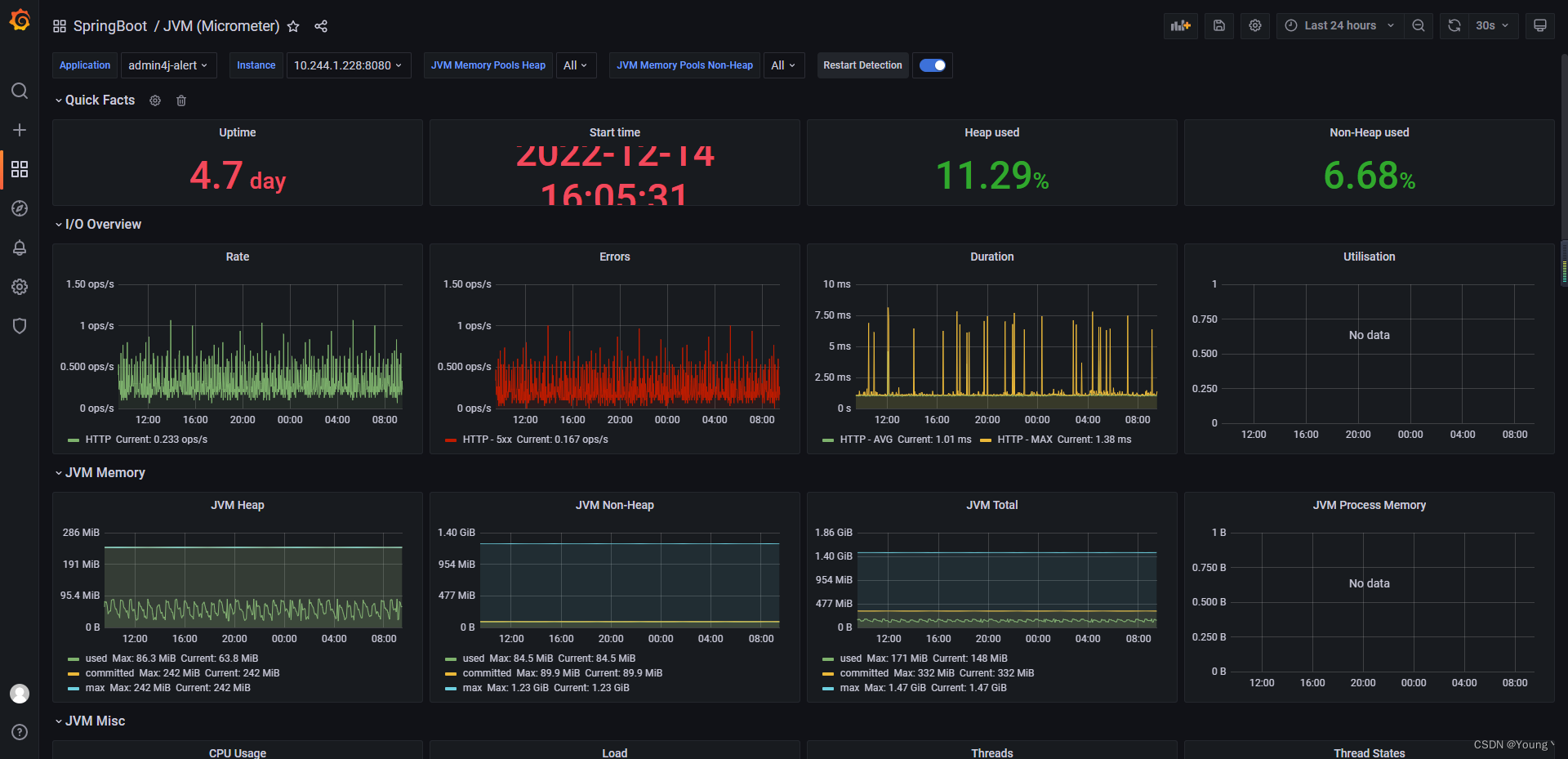Image resolution: width=1568 pixels, height=759 pixels.
Task: Open Configuration gear icon in sidebar
Action: [x=20, y=287]
